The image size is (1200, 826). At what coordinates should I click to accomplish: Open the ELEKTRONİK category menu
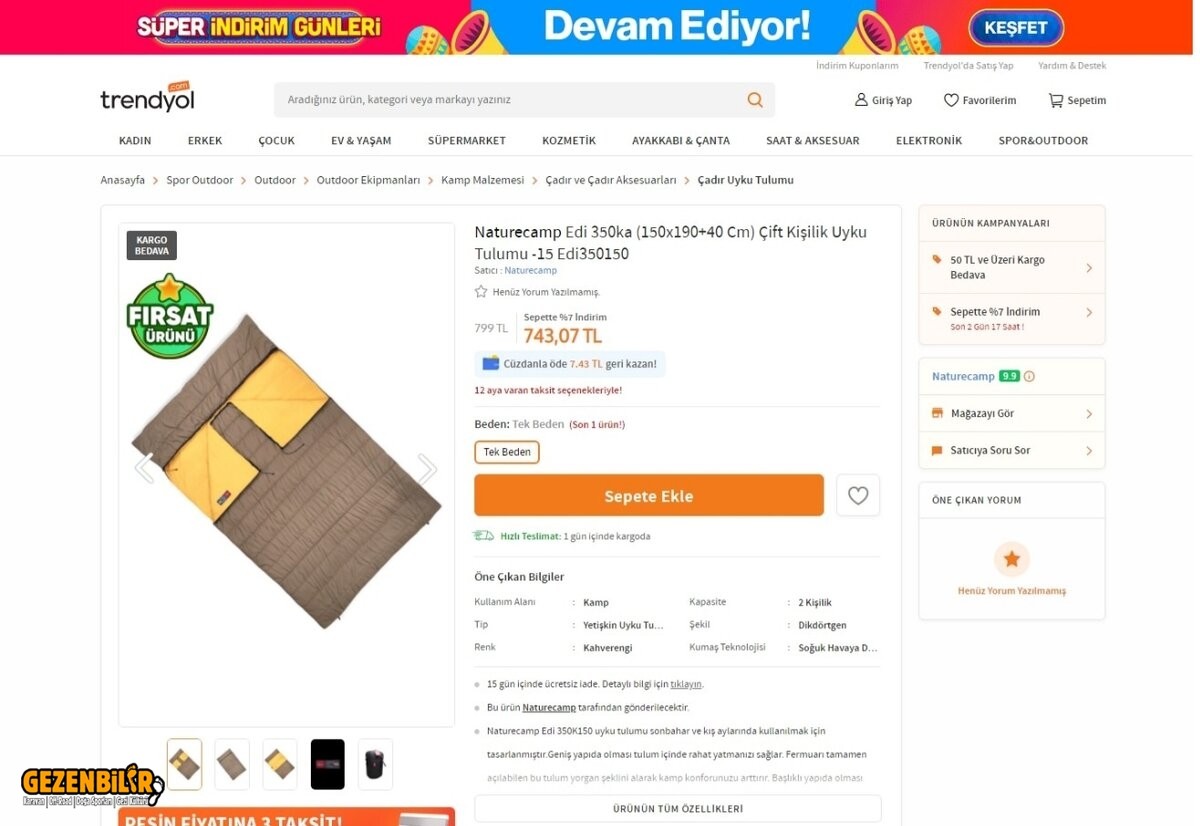click(928, 141)
